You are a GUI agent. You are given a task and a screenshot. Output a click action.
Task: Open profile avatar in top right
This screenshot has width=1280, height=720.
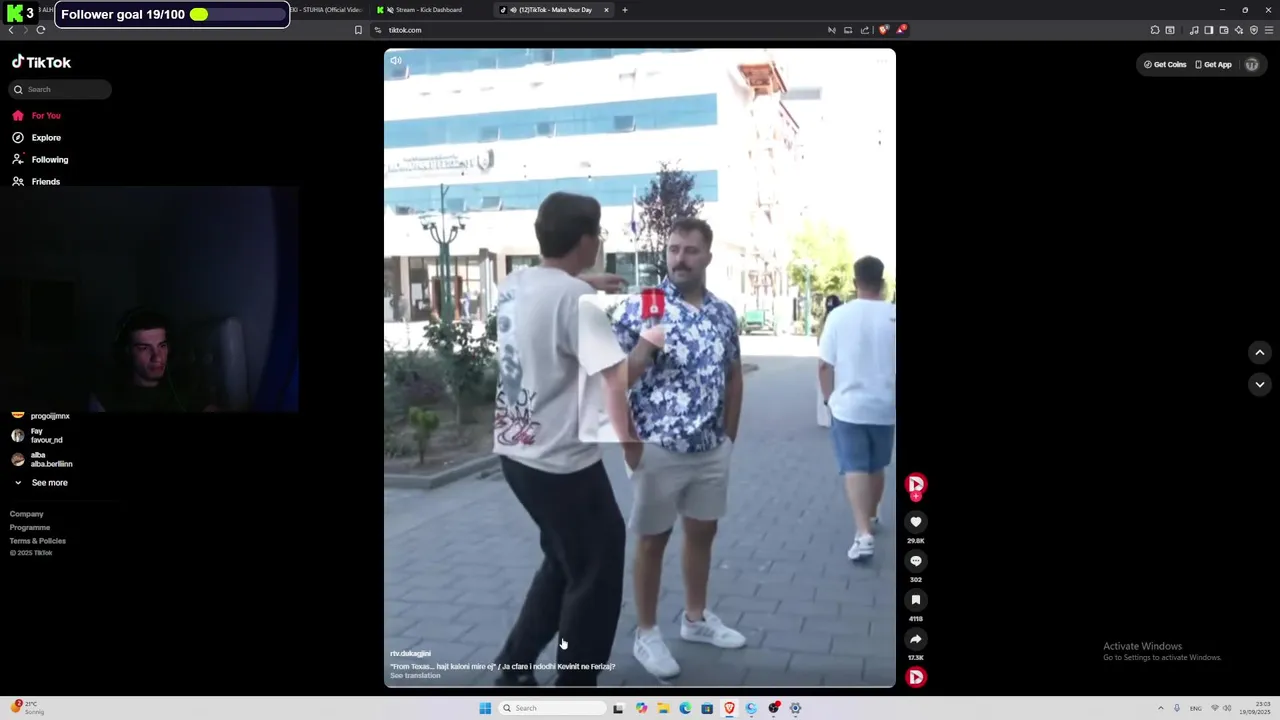[1251, 64]
